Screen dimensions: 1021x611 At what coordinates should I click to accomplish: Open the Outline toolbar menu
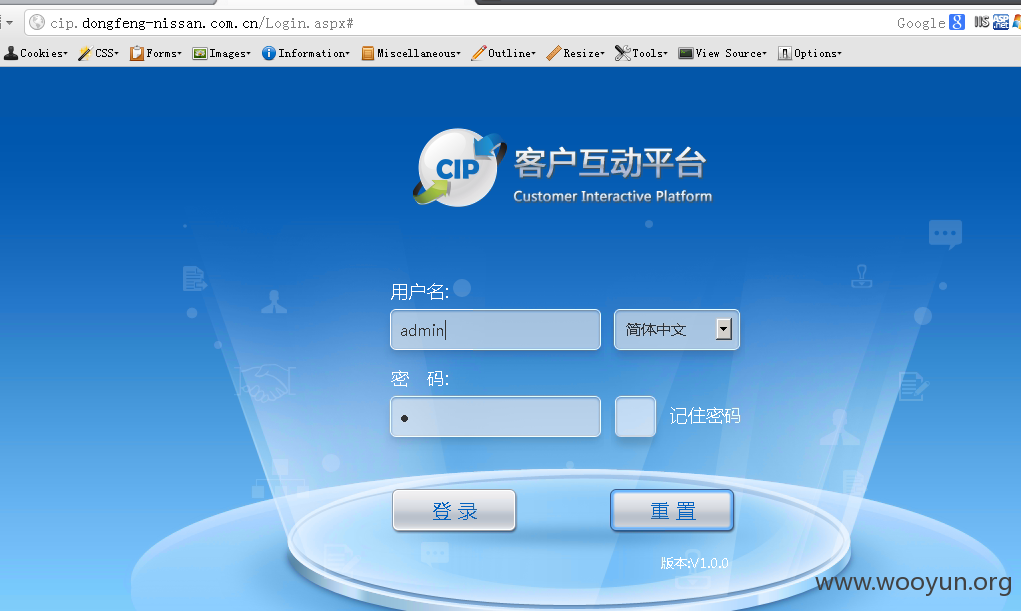(x=503, y=53)
